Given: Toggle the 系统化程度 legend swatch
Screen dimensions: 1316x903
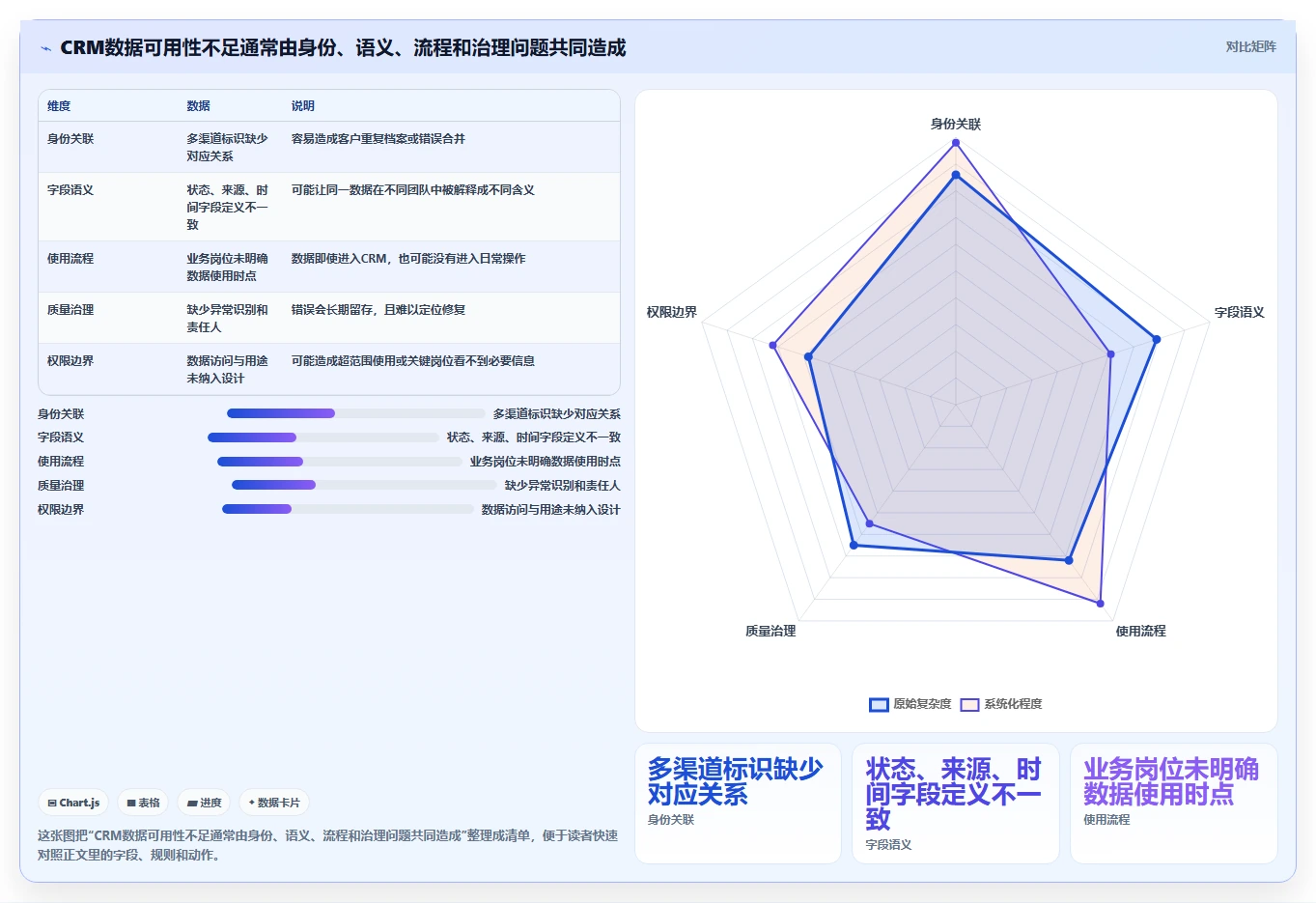Looking at the screenshot, I should (x=969, y=704).
